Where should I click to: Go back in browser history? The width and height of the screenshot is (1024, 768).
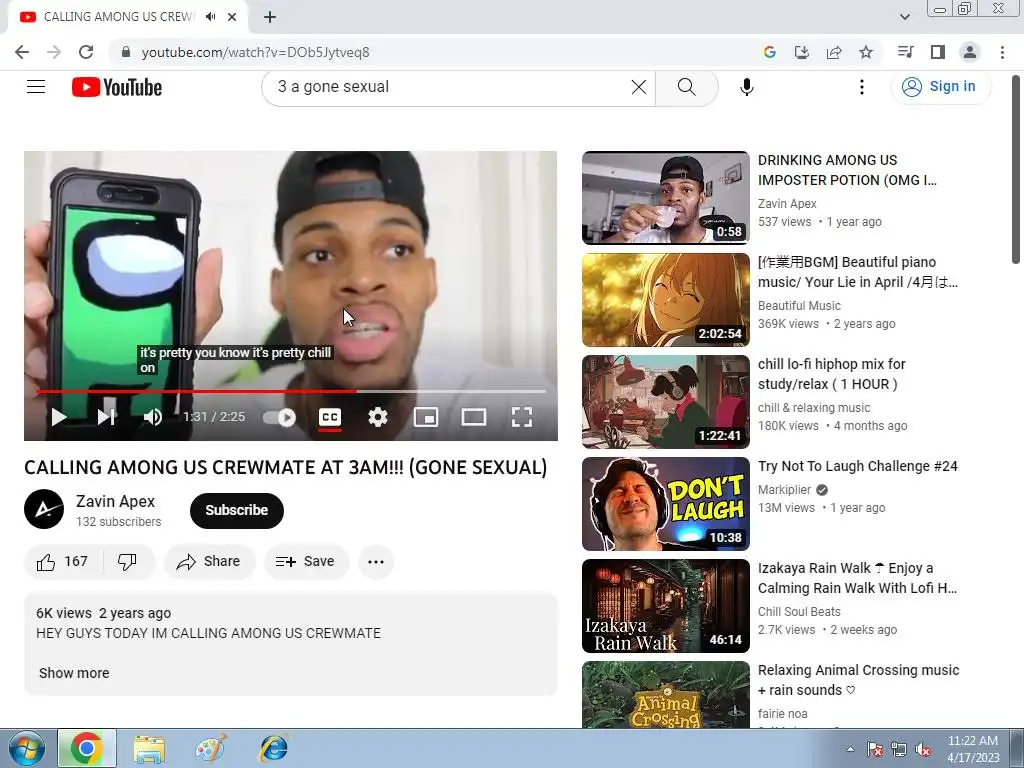pyautogui.click(x=22, y=52)
